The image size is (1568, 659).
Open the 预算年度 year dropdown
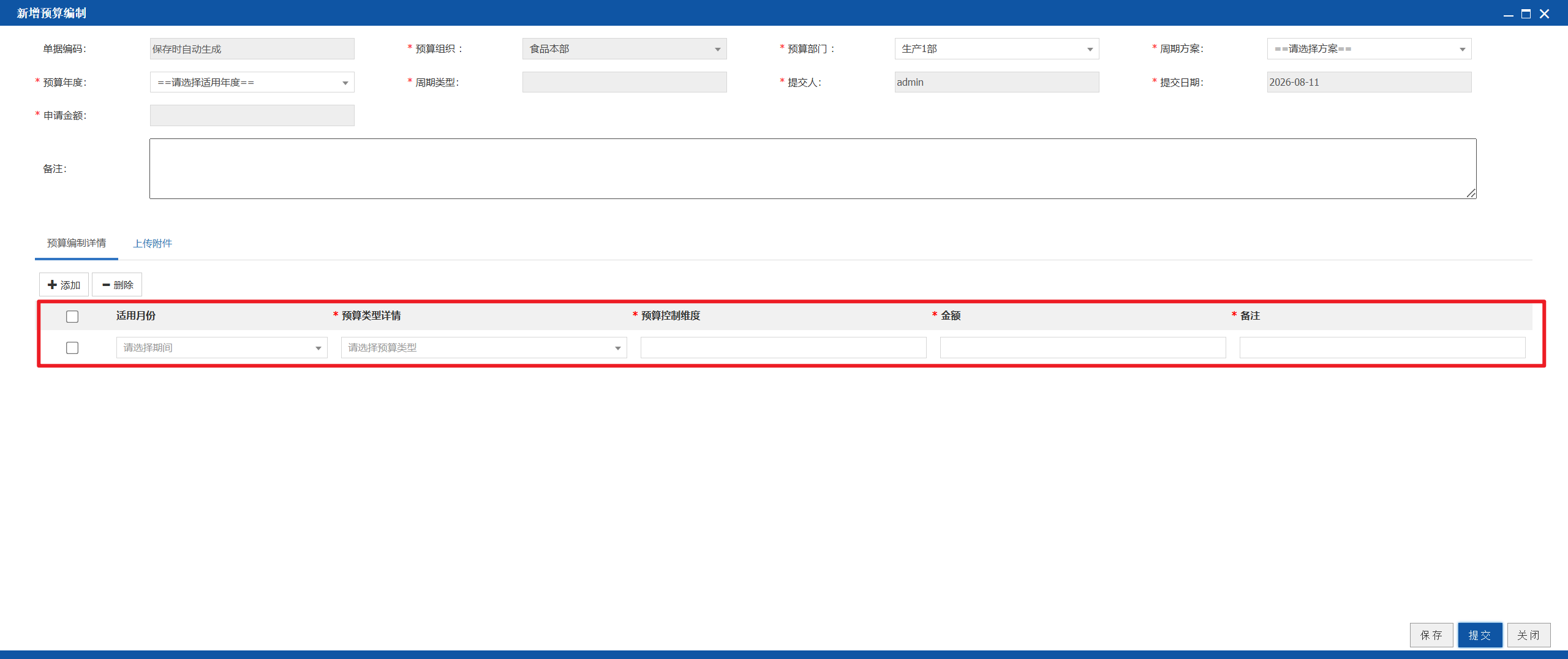click(252, 82)
